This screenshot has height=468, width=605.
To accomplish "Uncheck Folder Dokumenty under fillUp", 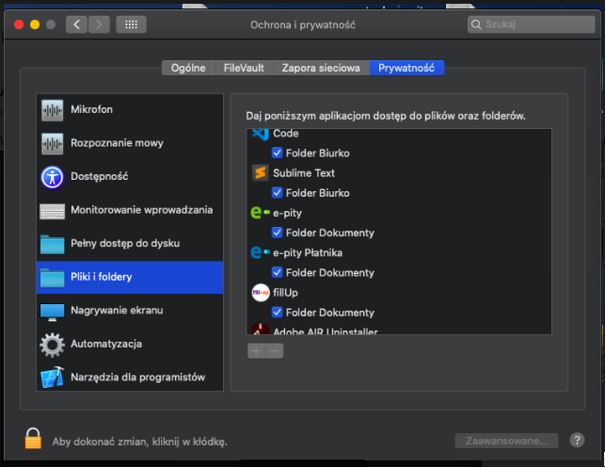I will pyautogui.click(x=278, y=313).
